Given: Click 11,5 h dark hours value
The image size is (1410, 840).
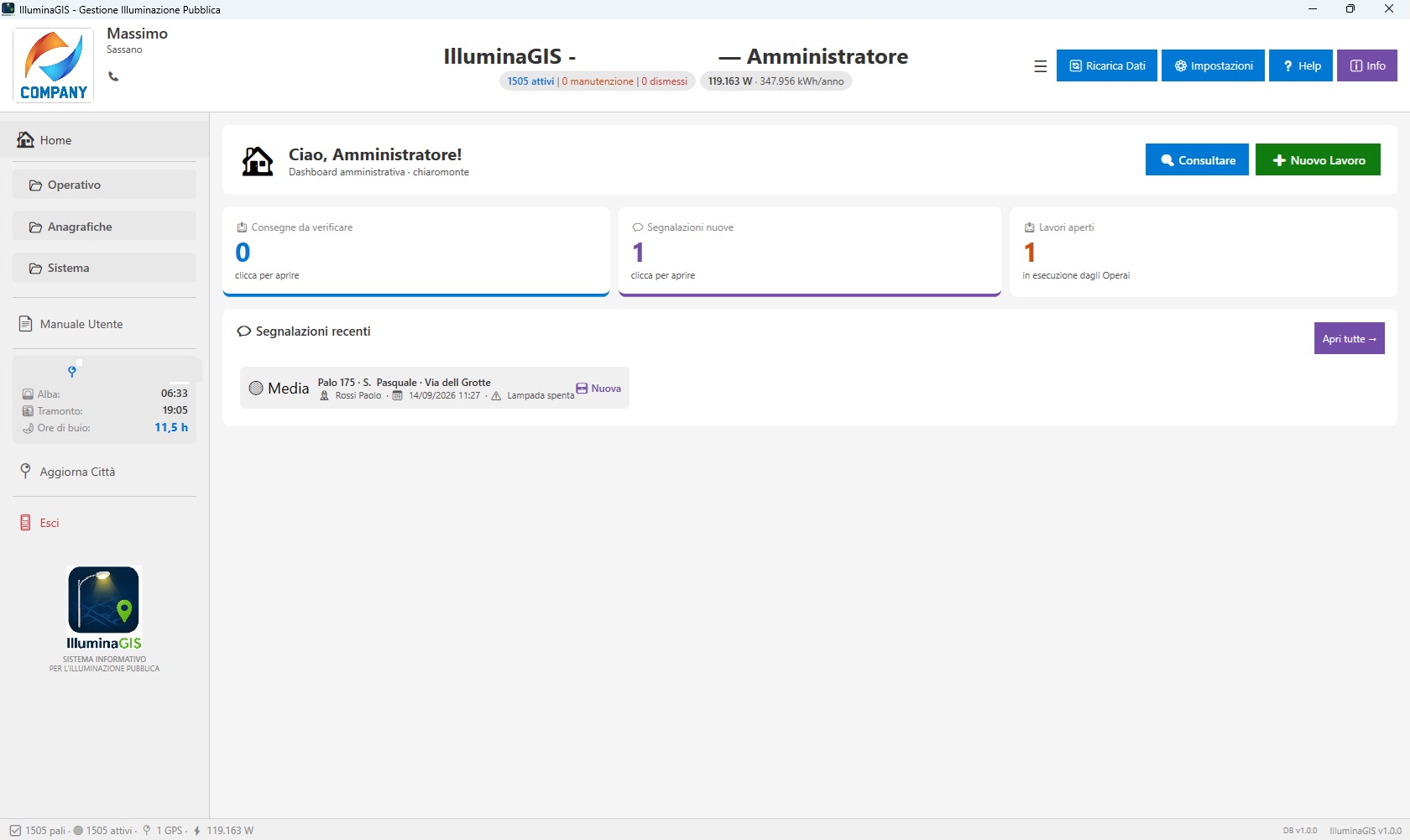Looking at the screenshot, I should click(x=171, y=428).
